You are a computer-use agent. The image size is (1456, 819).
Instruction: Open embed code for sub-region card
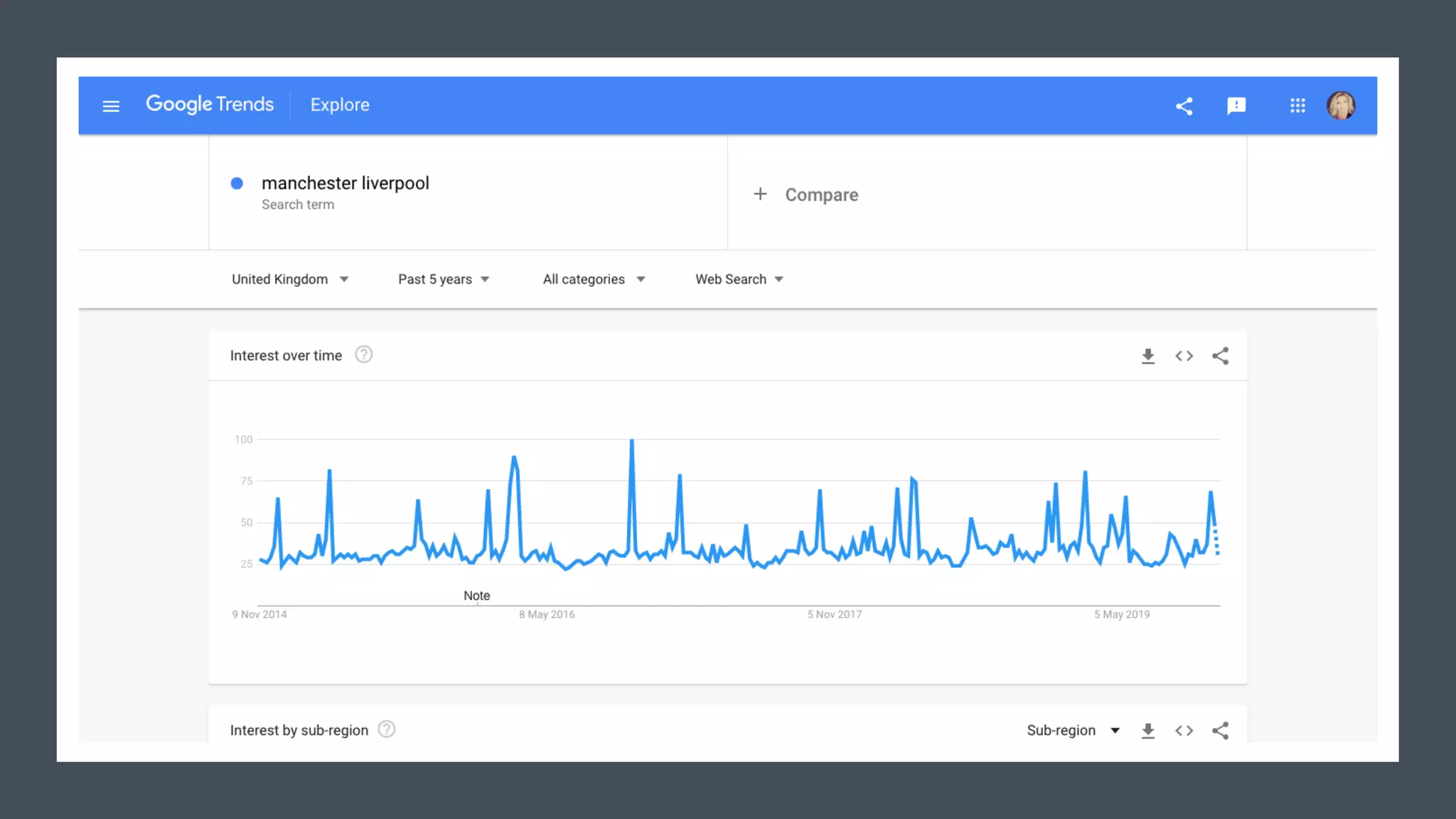1184,731
